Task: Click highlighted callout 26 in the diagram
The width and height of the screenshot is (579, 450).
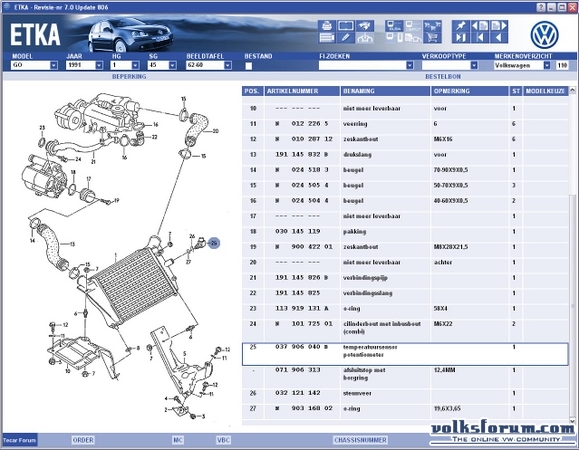Action: click(x=214, y=243)
